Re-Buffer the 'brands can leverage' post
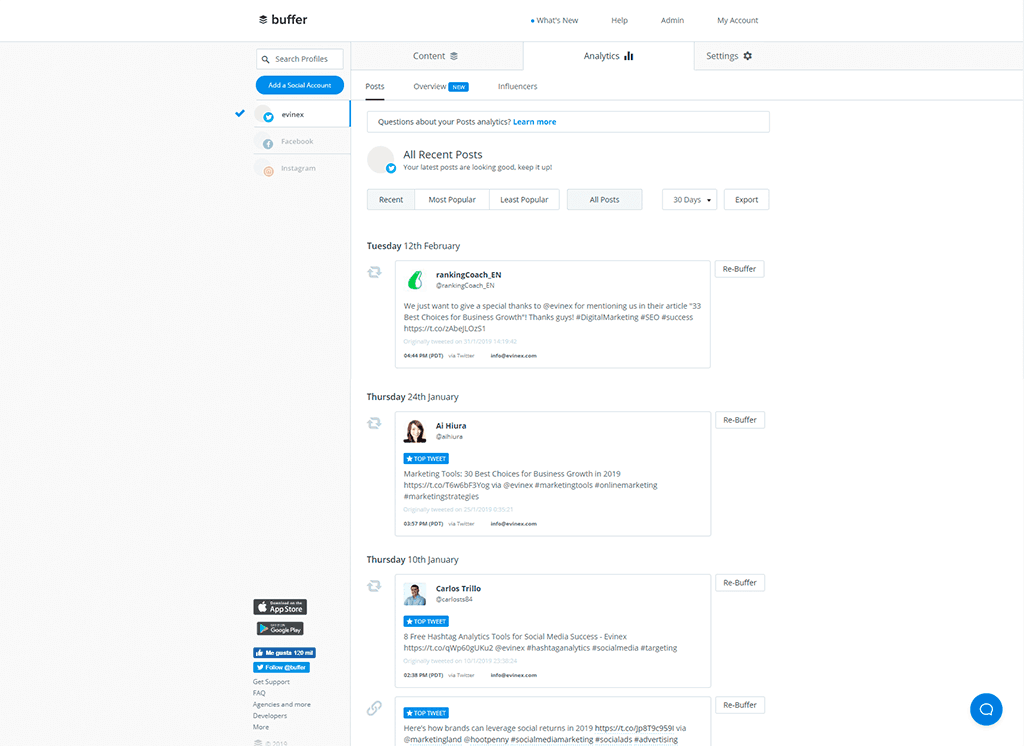Viewport: 1024px width, 746px height. 740,705
